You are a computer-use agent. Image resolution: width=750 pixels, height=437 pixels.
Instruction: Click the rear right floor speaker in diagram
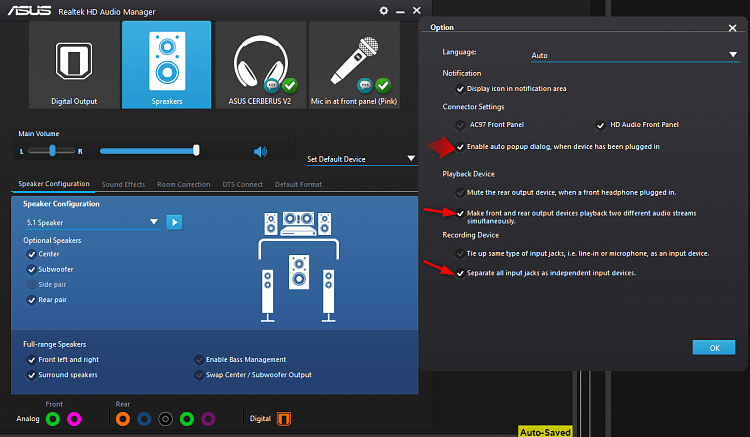pyautogui.click(x=328, y=295)
